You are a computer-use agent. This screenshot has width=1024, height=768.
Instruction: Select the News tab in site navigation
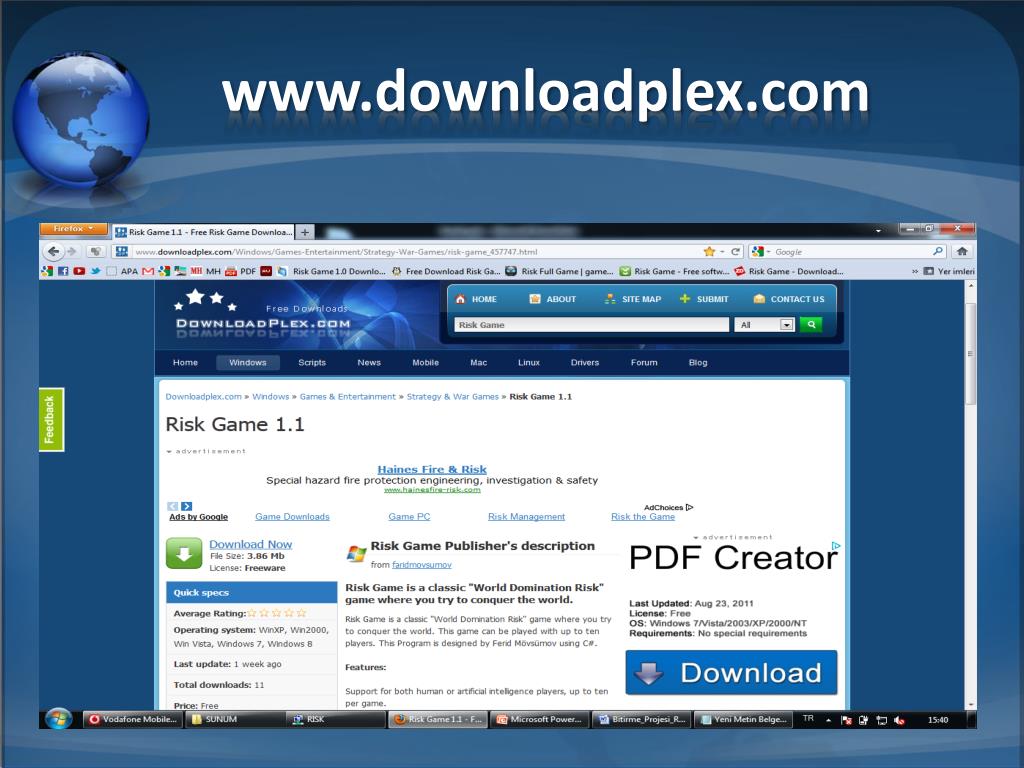pyautogui.click(x=368, y=362)
